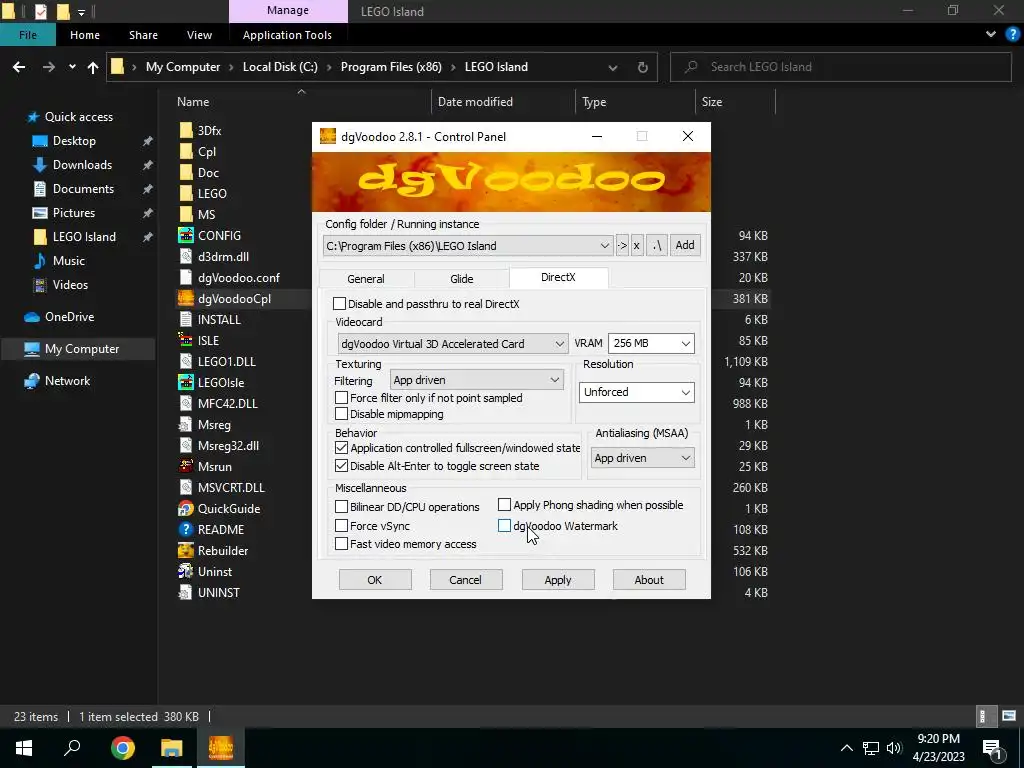
Task: Expand the Explorer ribbon chevron
Action: 991,35
